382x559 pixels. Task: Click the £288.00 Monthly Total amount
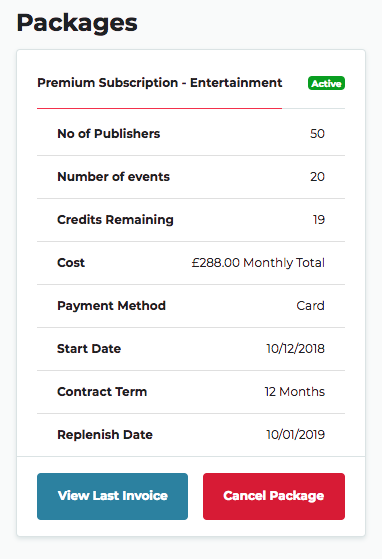(258, 263)
